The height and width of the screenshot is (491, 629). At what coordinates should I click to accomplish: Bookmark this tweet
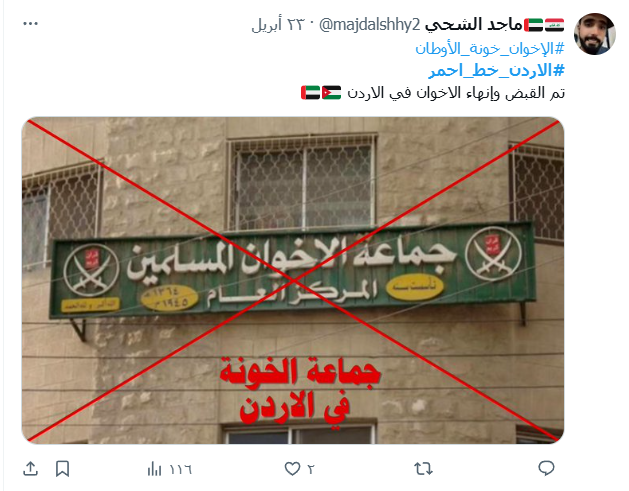(x=63, y=469)
